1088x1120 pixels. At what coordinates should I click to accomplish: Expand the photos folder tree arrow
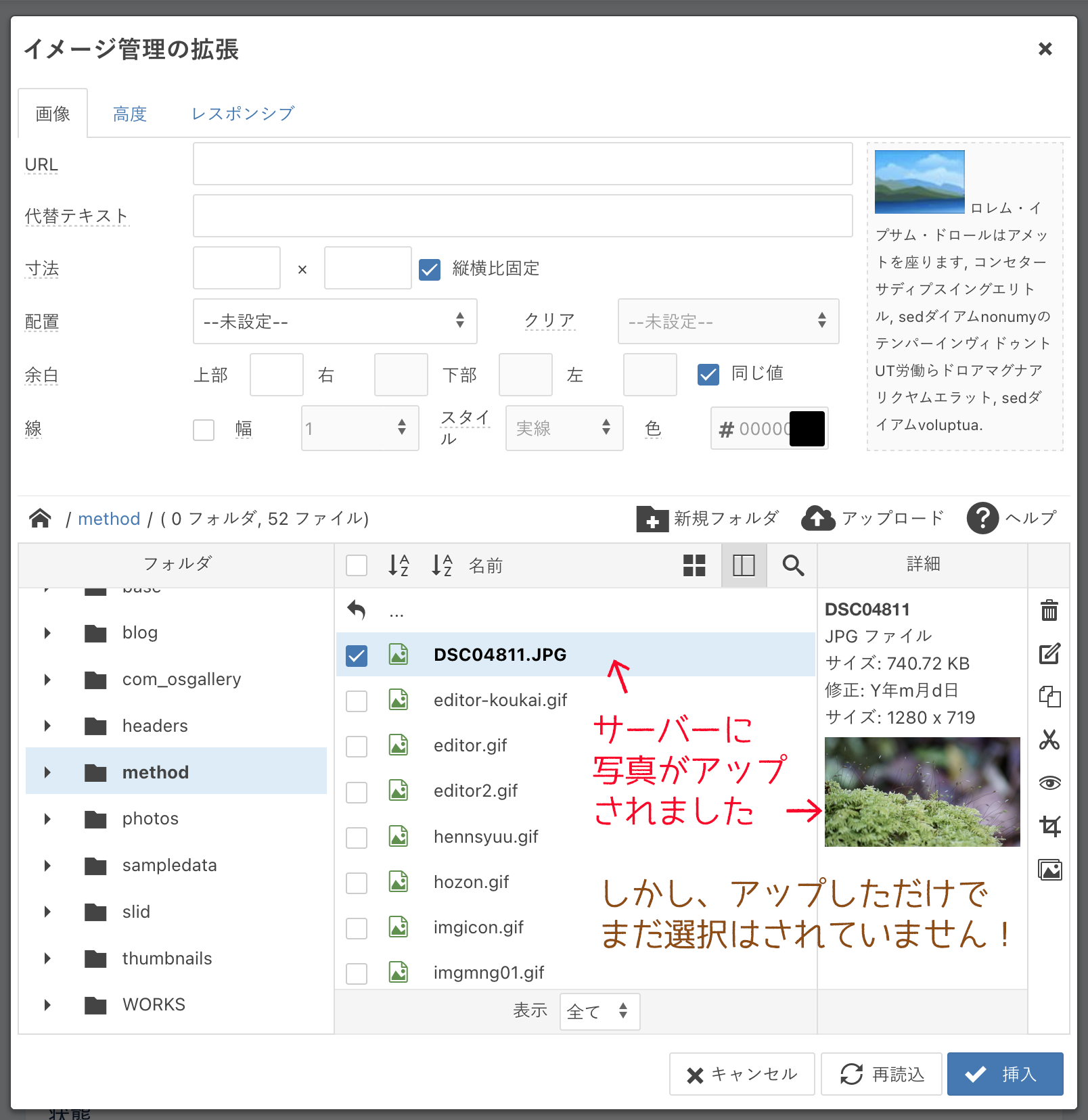[47, 819]
